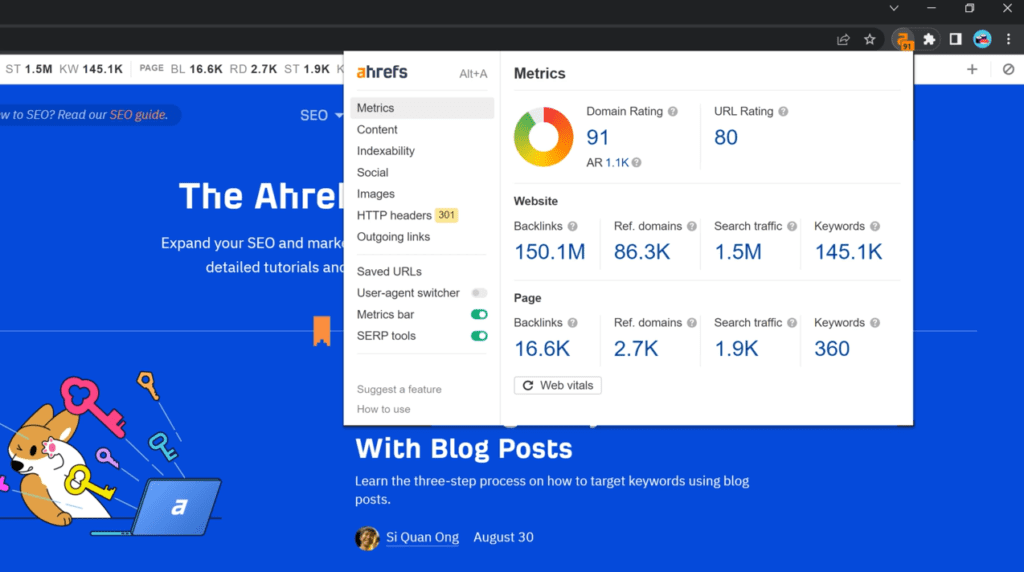
Task: Click KW 145.1K in the metrics bar
Action: 91,69
